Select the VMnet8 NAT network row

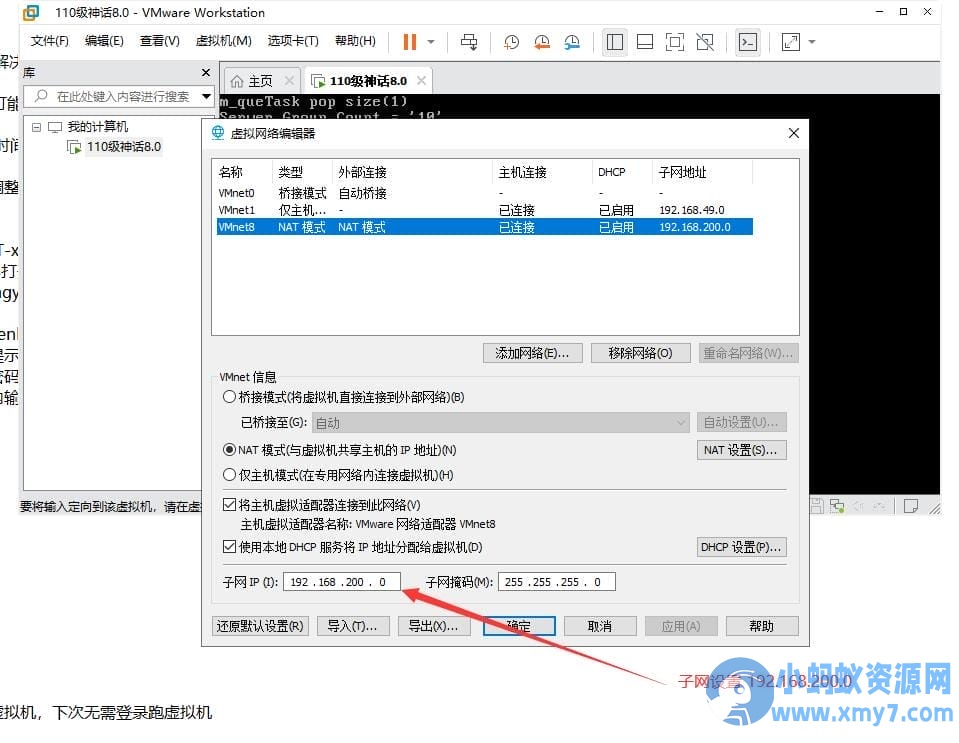(484, 227)
